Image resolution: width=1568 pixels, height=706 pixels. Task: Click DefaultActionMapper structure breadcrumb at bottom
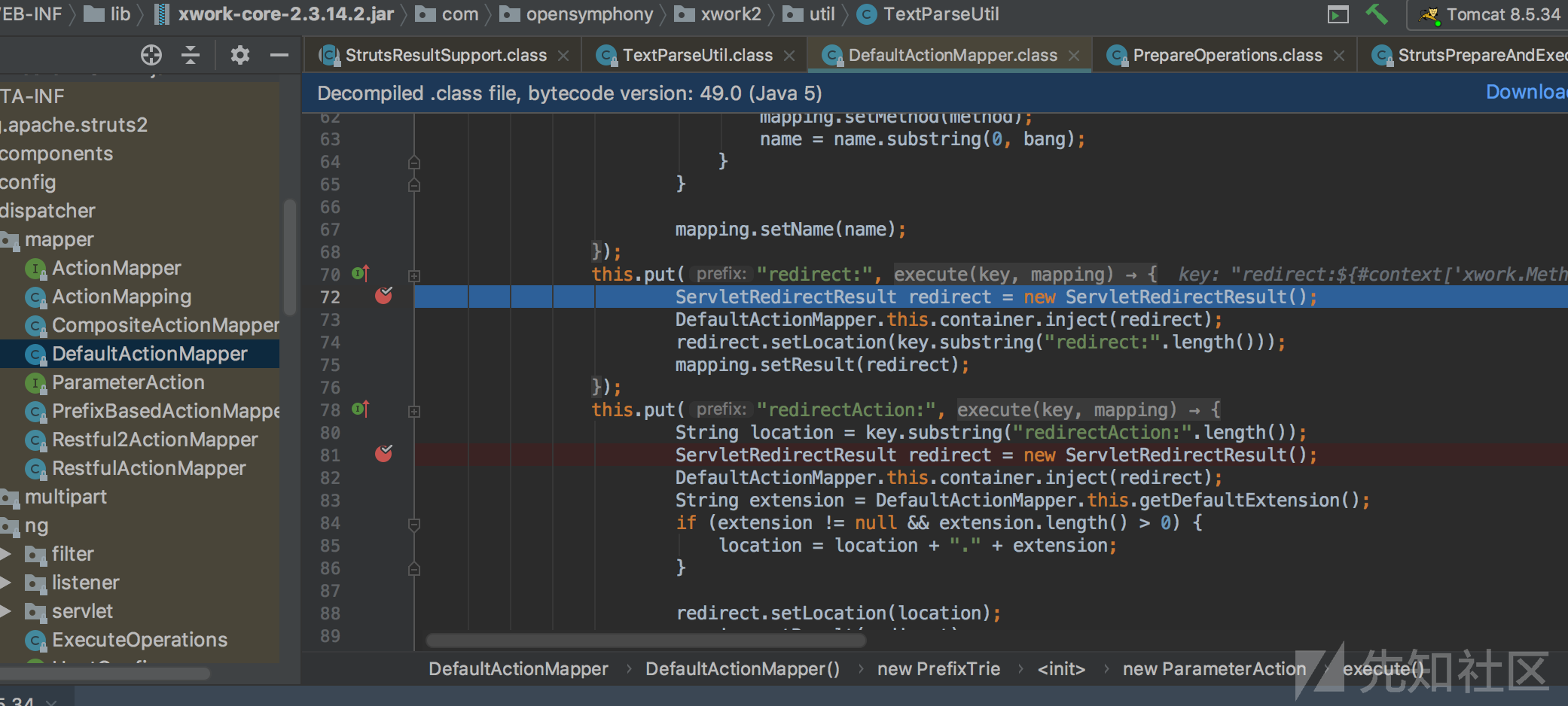[x=518, y=668]
